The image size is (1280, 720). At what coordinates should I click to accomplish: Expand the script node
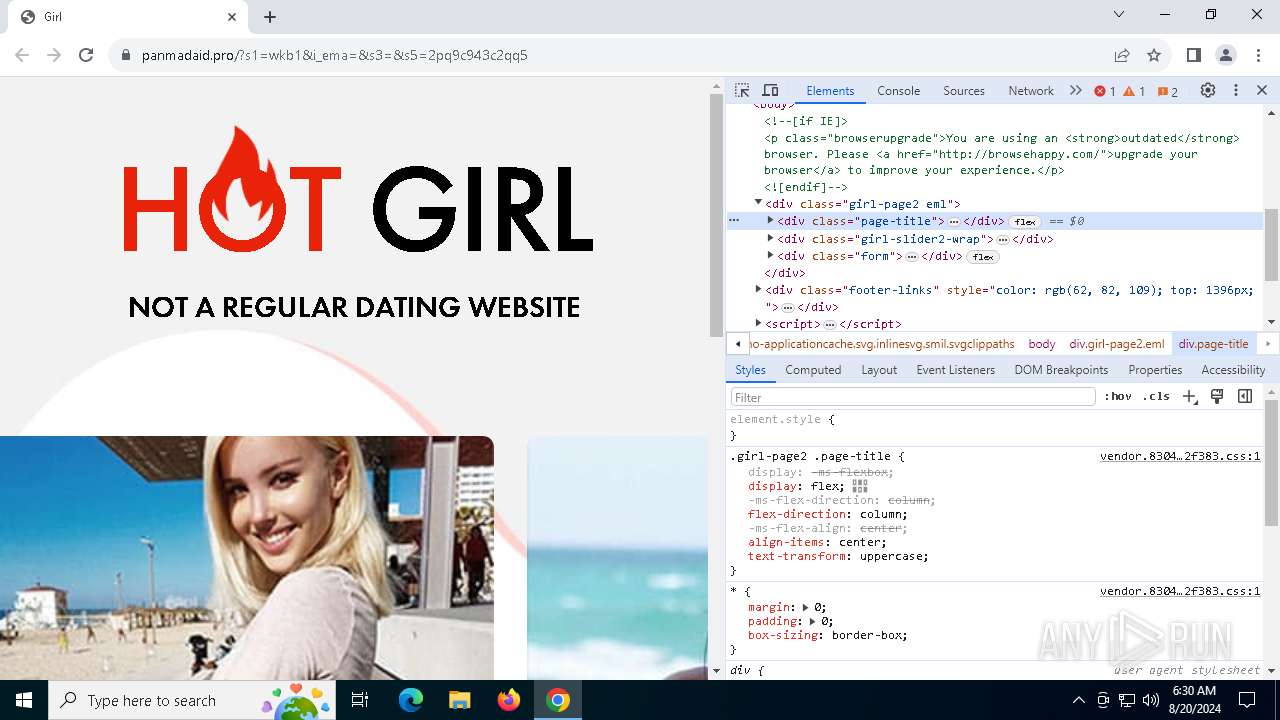point(758,323)
